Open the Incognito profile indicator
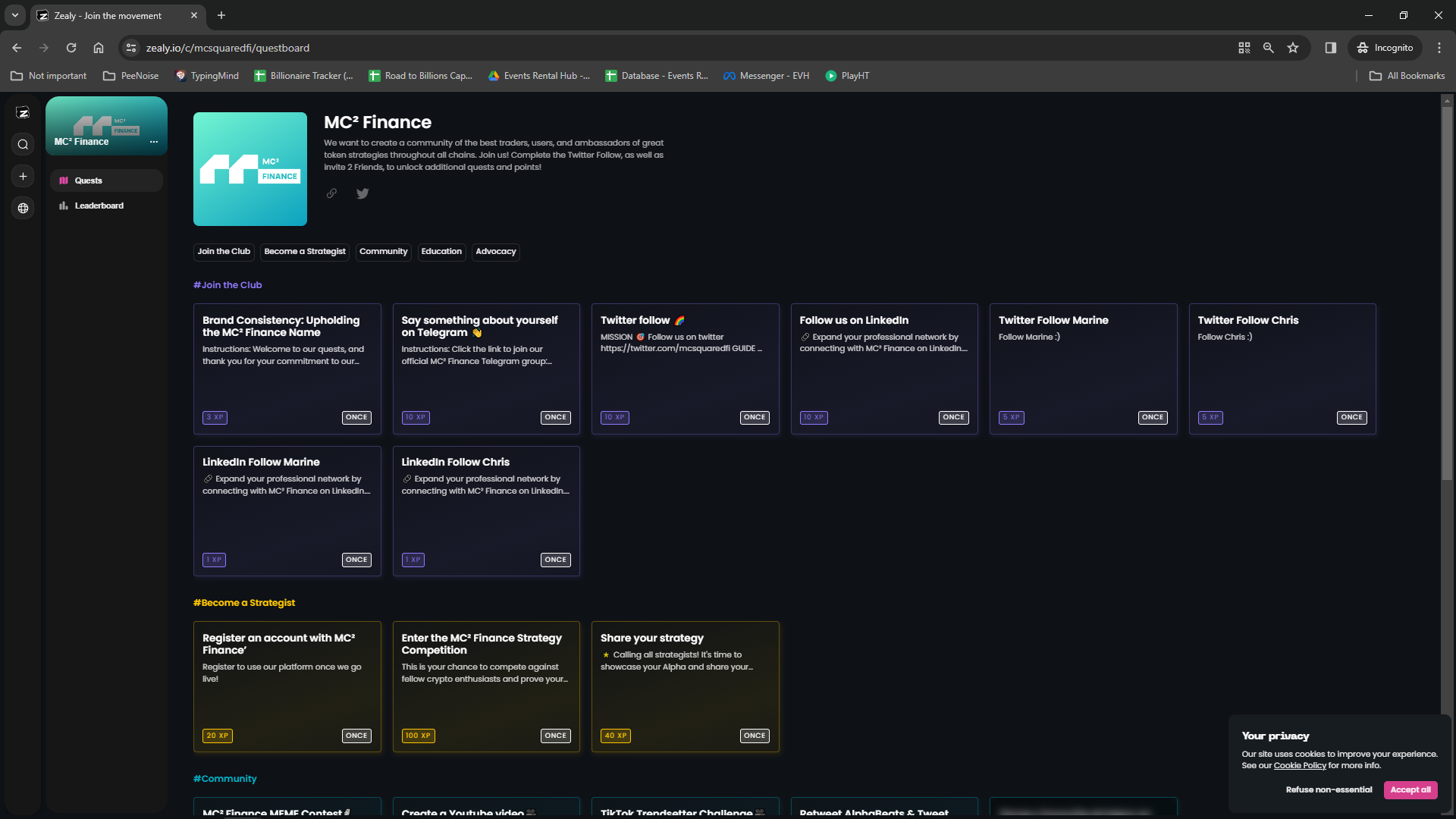The height and width of the screenshot is (819, 1456). (1385, 48)
